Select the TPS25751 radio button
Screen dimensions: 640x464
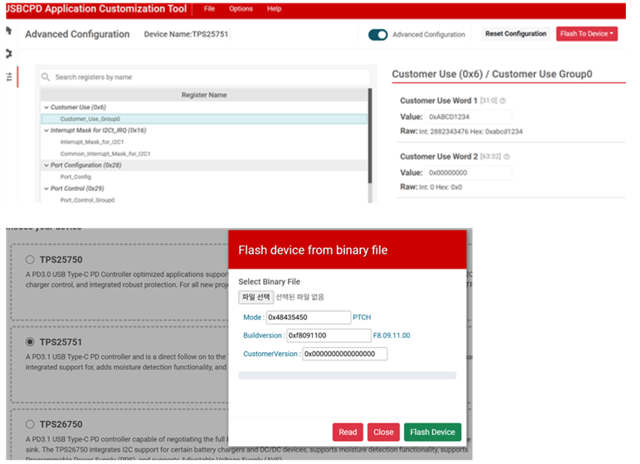tap(30, 342)
